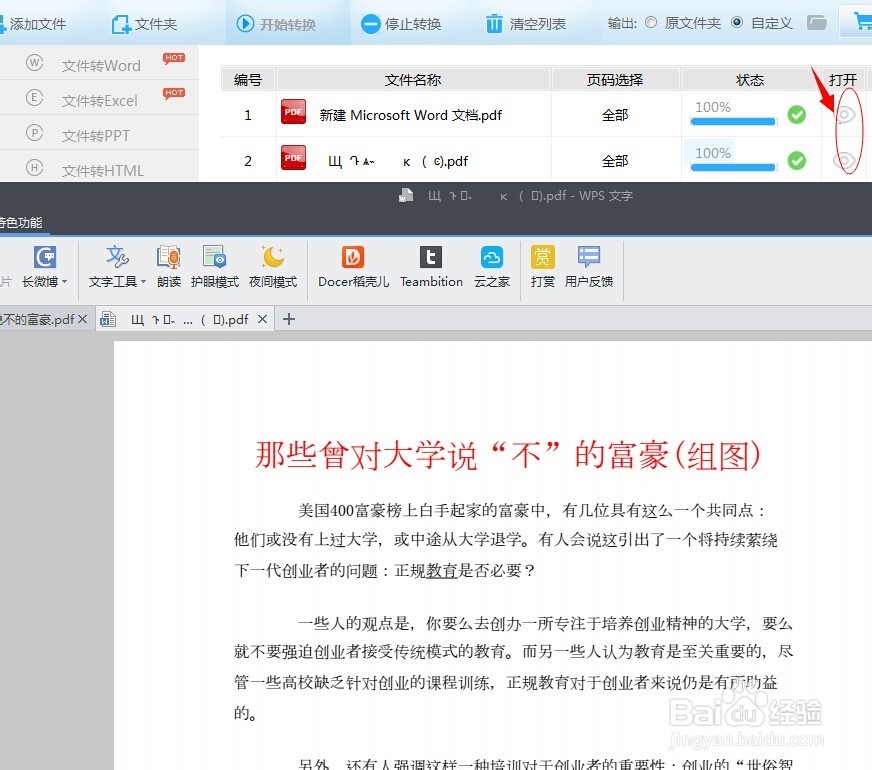This screenshot has height=770, width=872.
Task: Click the 100% progress bar of row 1
Action: pyautogui.click(x=731, y=118)
